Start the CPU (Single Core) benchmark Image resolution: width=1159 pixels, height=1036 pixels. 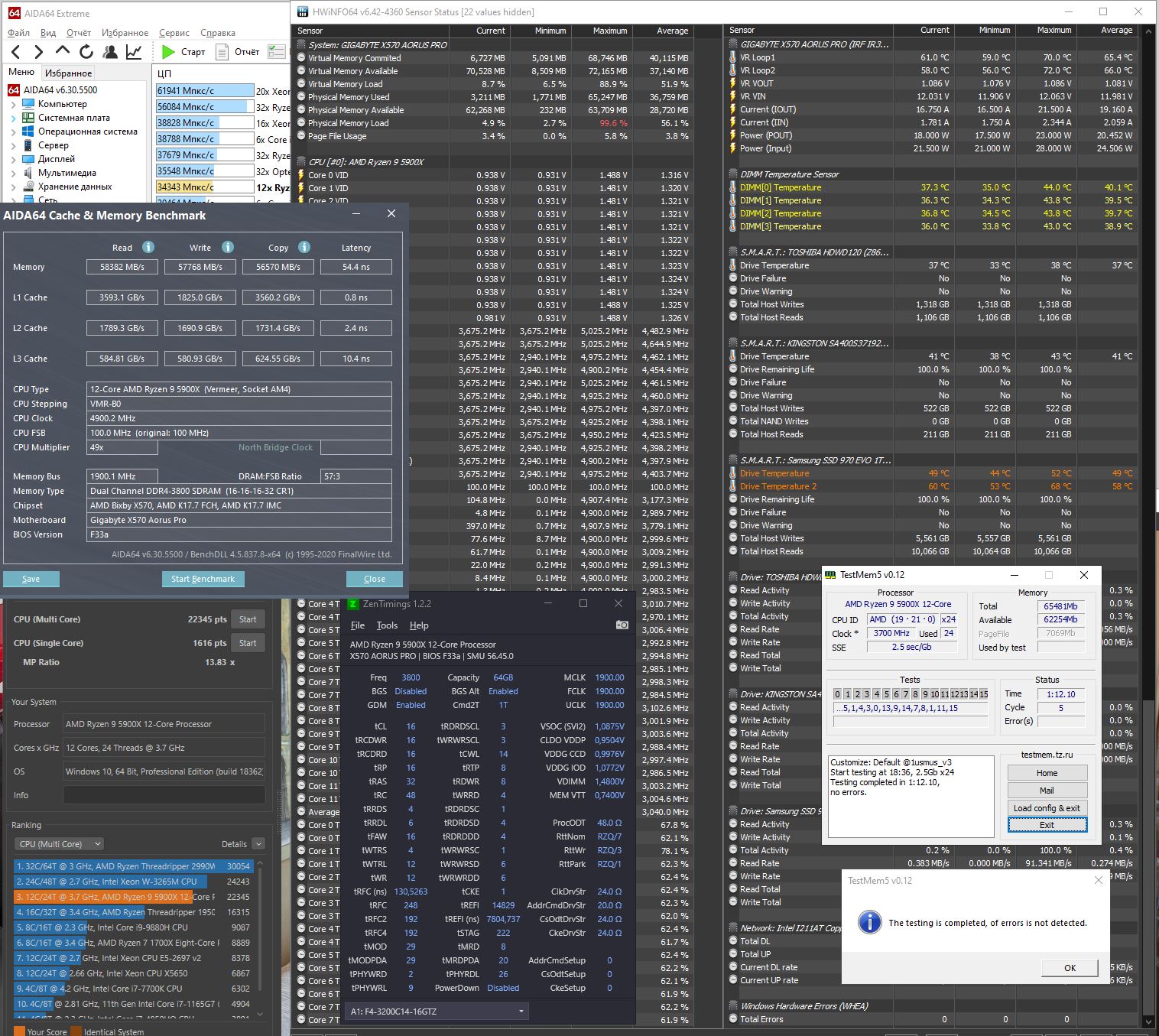[x=248, y=643]
